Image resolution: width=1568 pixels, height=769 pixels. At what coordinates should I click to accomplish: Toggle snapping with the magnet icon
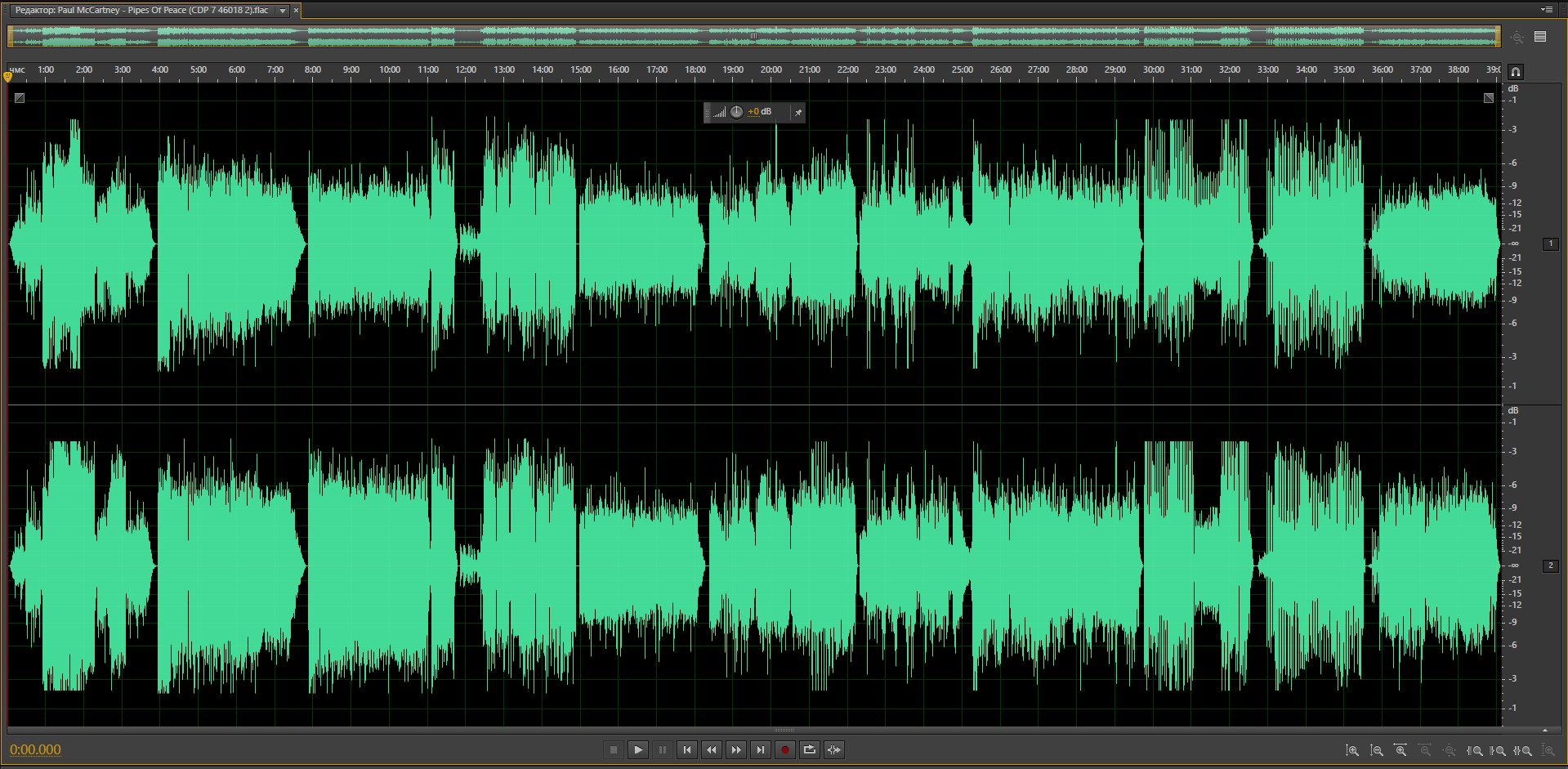(1516, 72)
